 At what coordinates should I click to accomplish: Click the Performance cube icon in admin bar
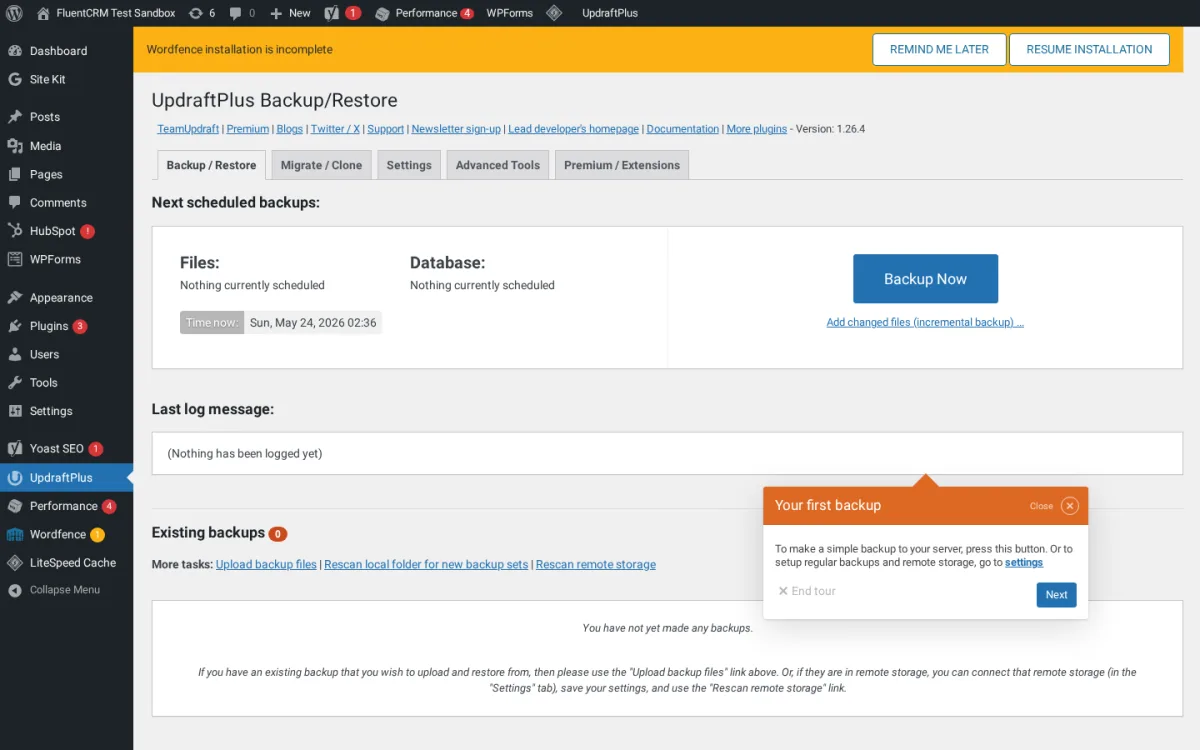click(382, 13)
